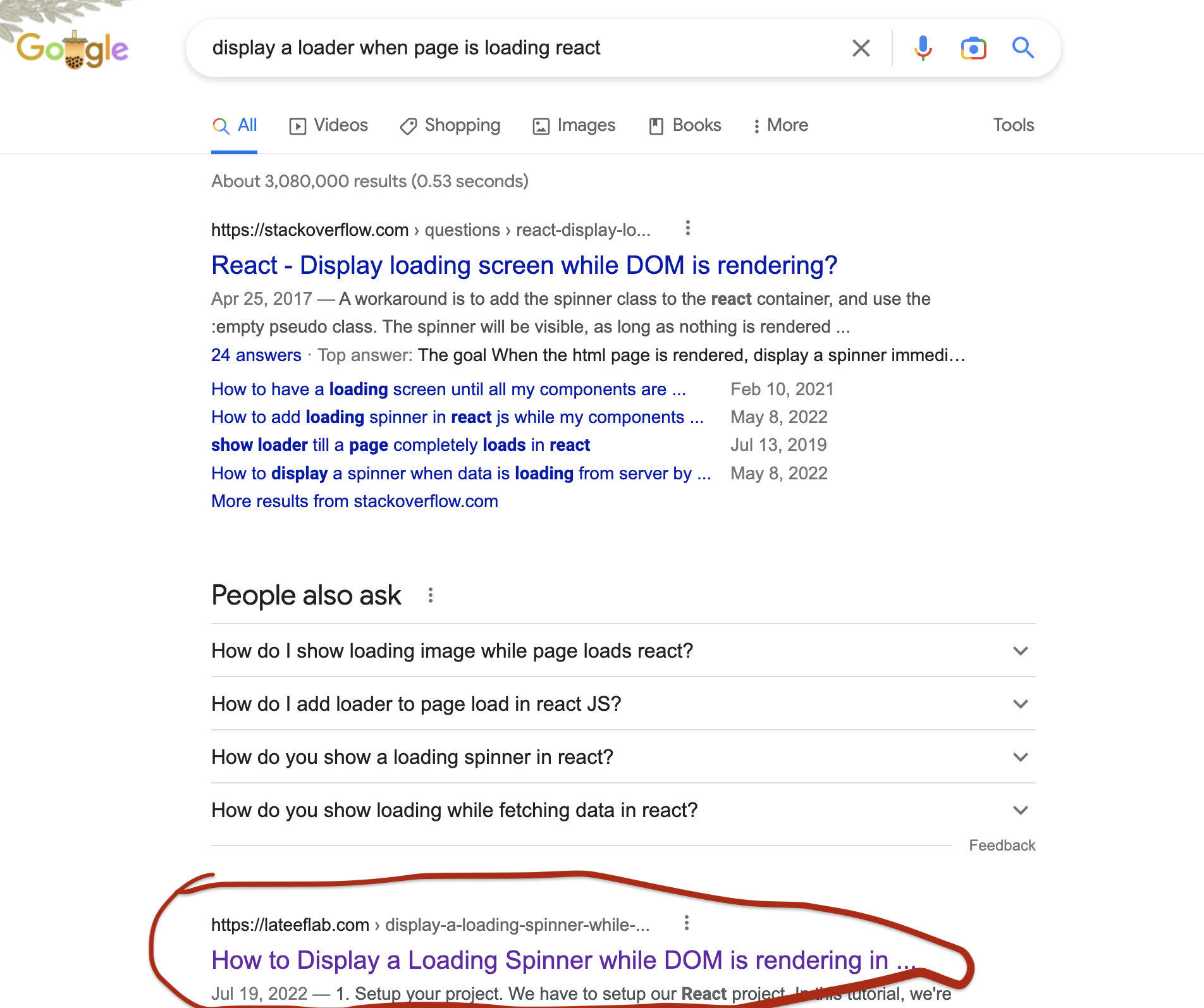
Task: Click the blue magnifier search button
Action: (x=1023, y=48)
